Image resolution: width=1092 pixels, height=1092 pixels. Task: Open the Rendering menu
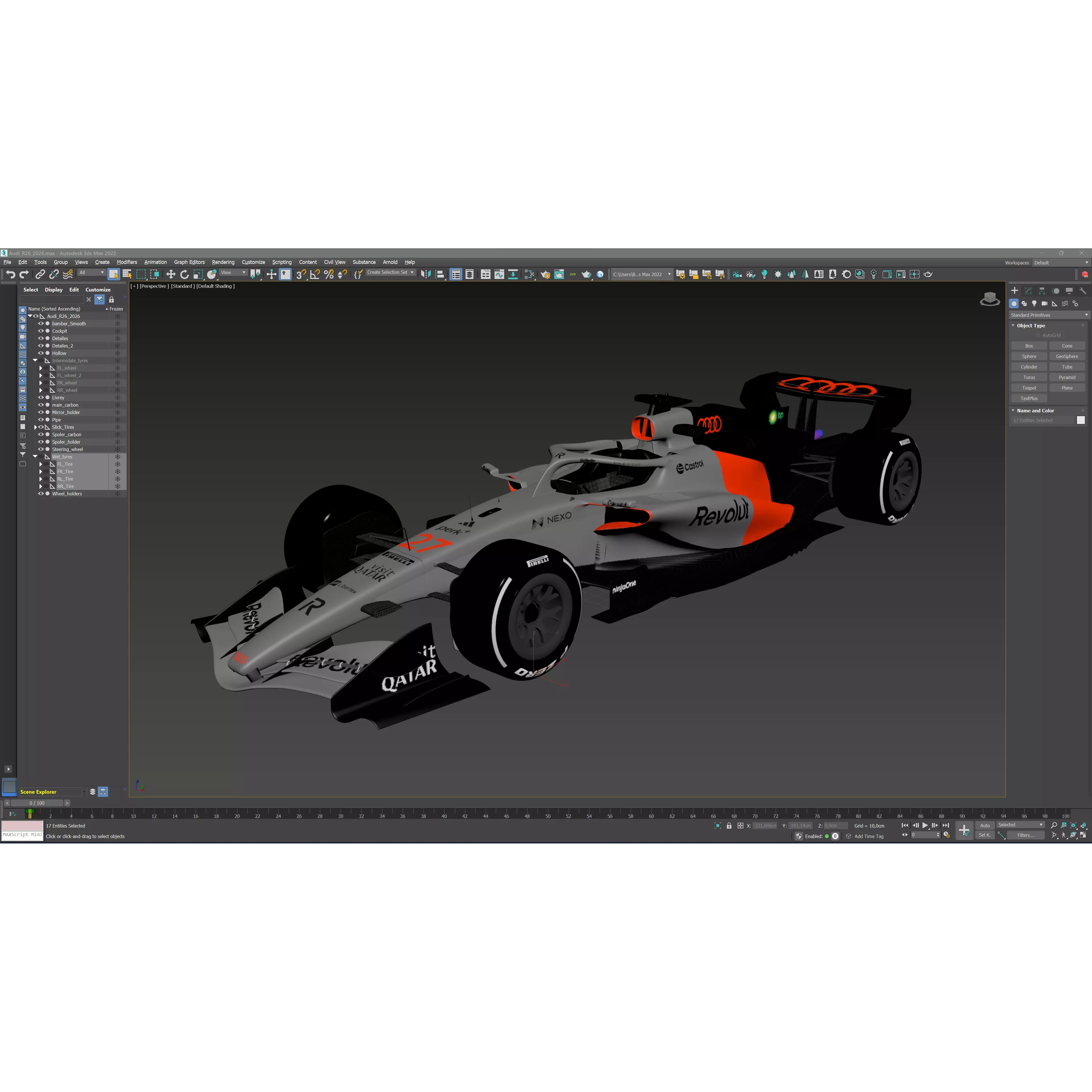click(223, 262)
